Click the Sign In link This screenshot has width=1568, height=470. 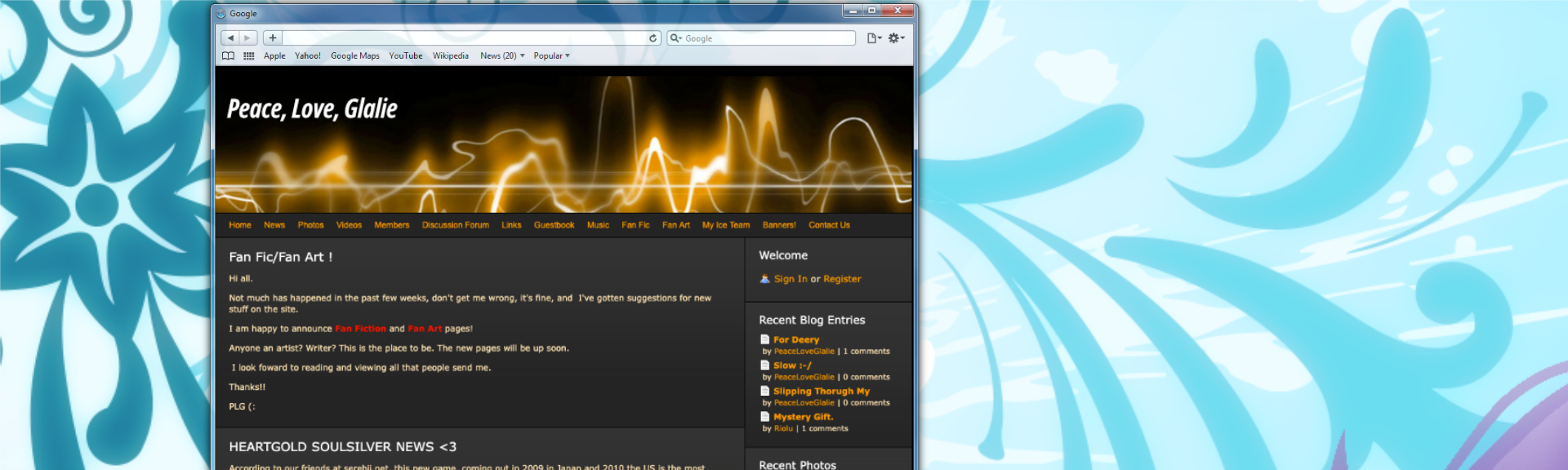790,279
